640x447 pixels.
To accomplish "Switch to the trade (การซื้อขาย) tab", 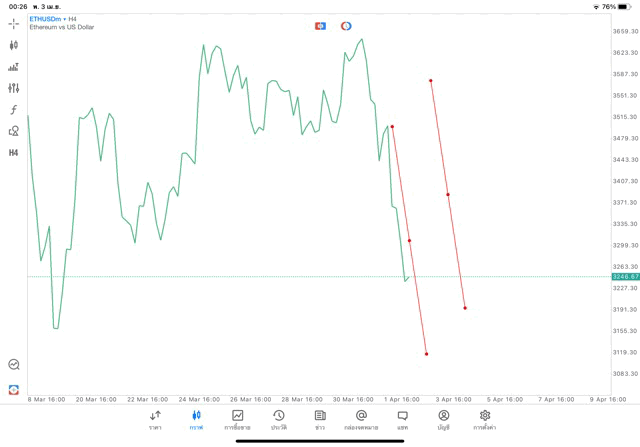I will [237, 420].
